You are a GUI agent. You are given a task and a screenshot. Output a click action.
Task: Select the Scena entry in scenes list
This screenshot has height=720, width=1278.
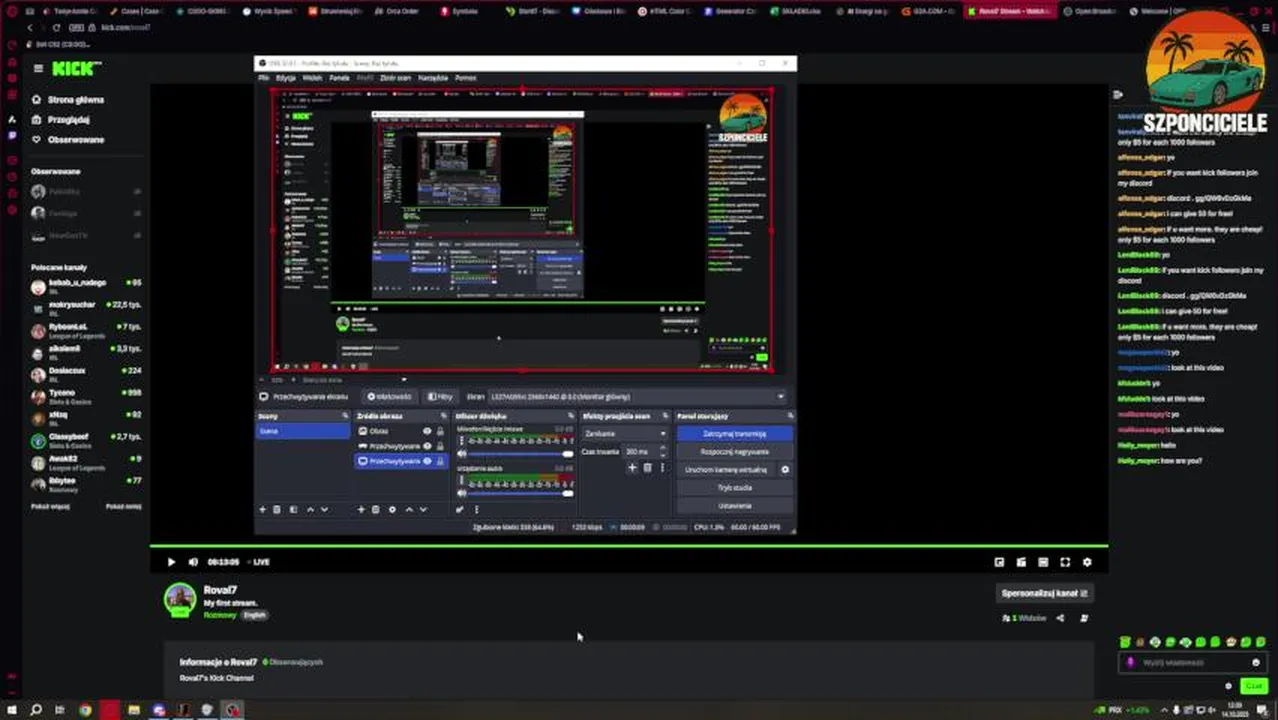point(303,431)
